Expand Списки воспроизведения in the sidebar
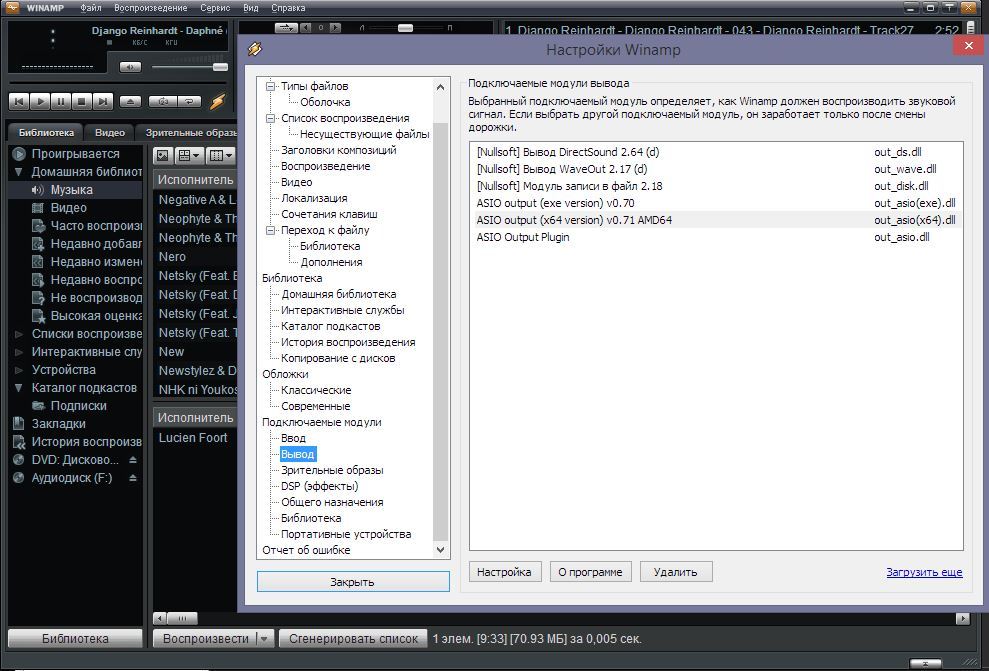989x671 pixels. (18, 334)
